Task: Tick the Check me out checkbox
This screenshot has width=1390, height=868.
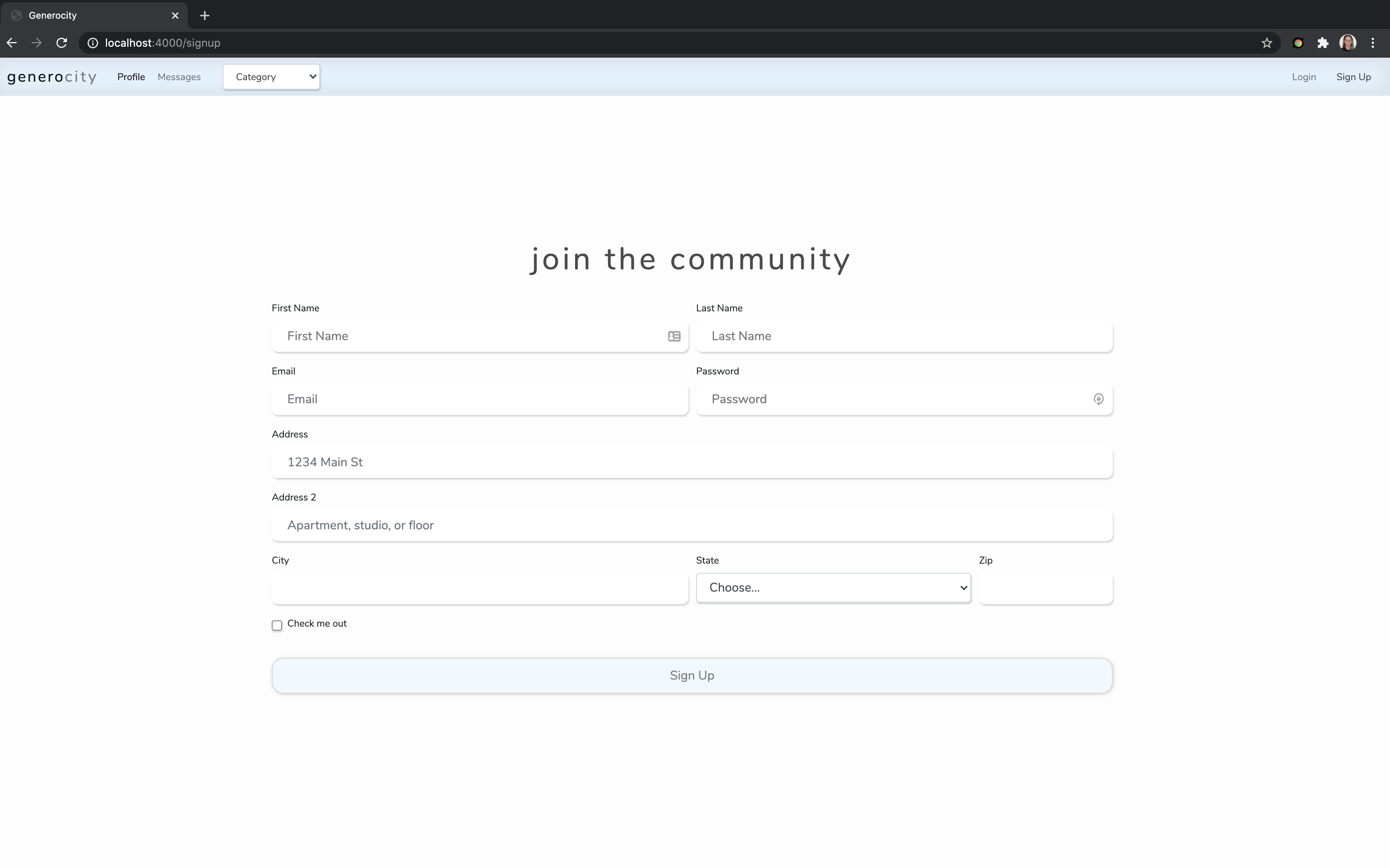Action: [x=277, y=625]
